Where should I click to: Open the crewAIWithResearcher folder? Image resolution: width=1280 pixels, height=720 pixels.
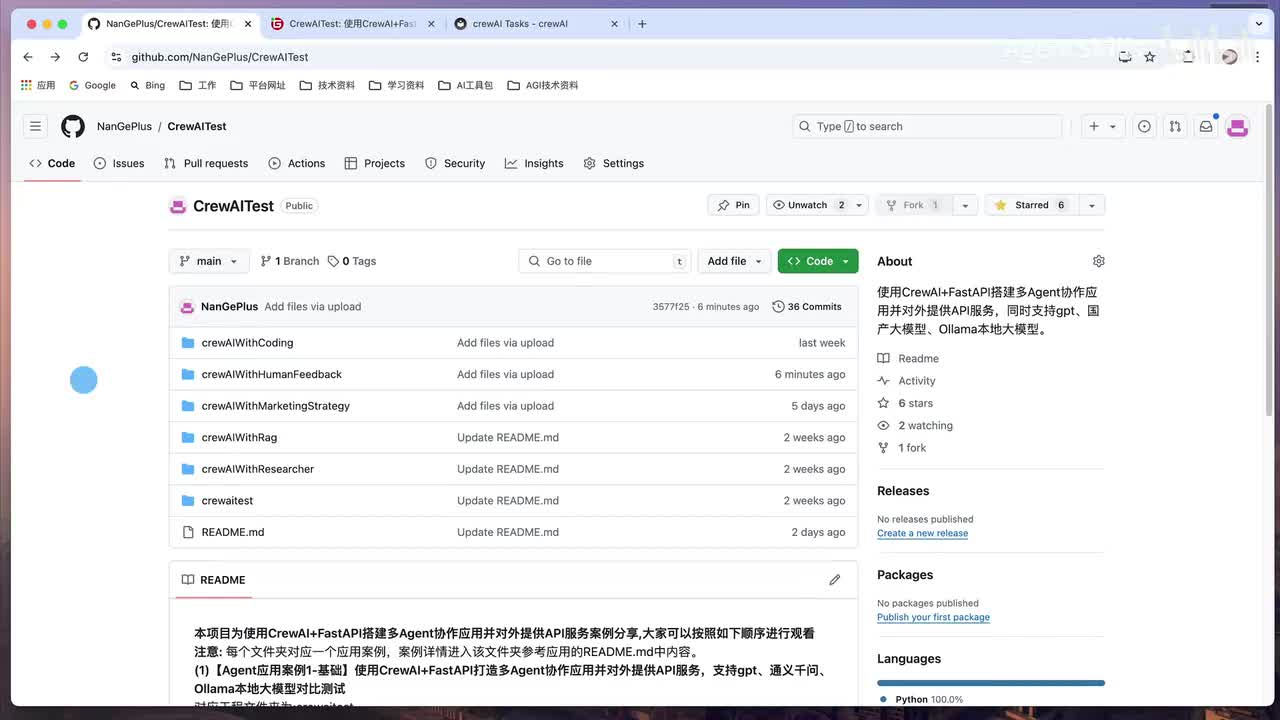click(258, 469)
